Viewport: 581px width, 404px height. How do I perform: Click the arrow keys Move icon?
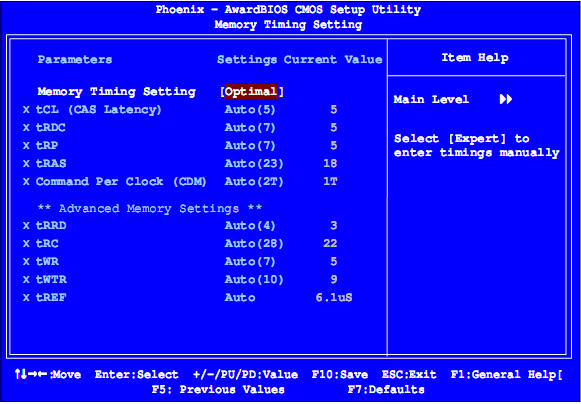[31, 374]
